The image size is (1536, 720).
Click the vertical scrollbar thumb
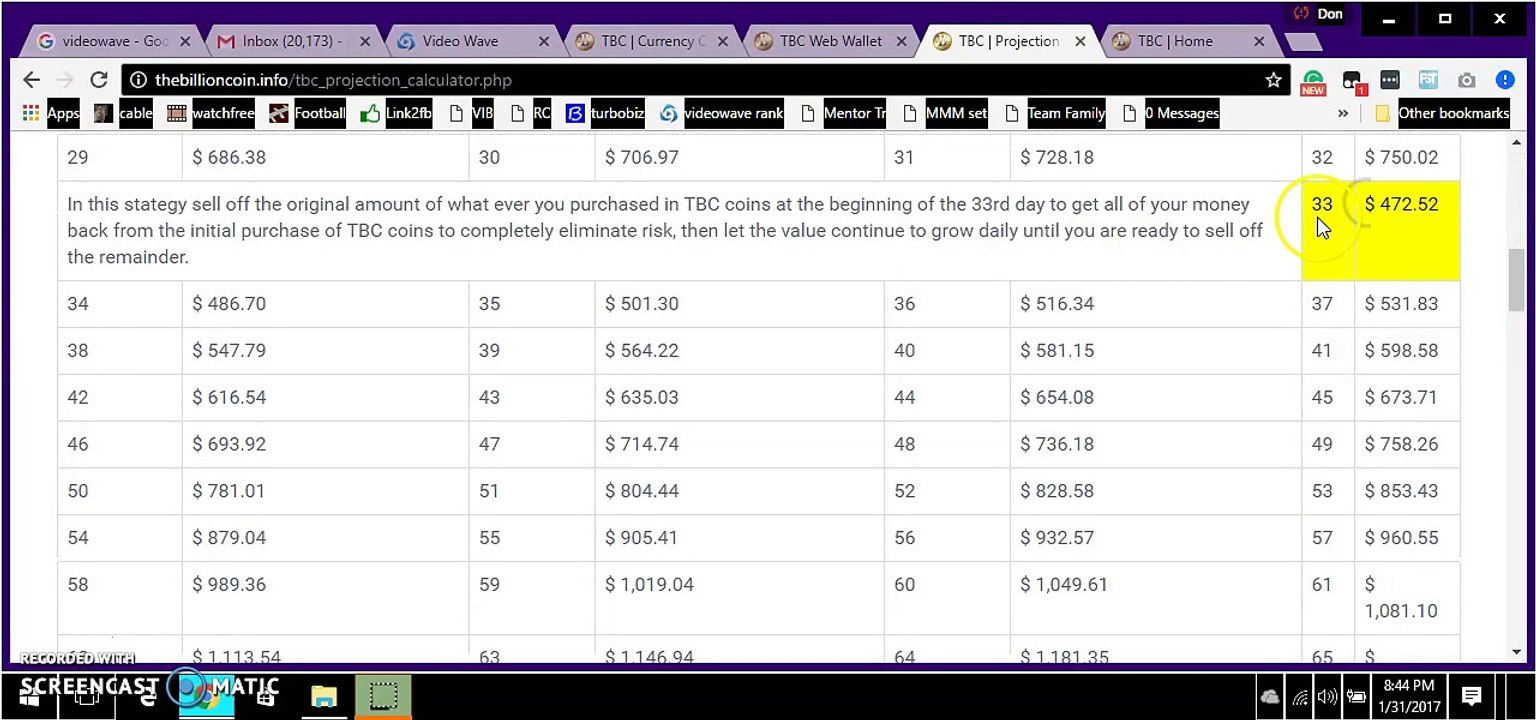pos(1517,281)
